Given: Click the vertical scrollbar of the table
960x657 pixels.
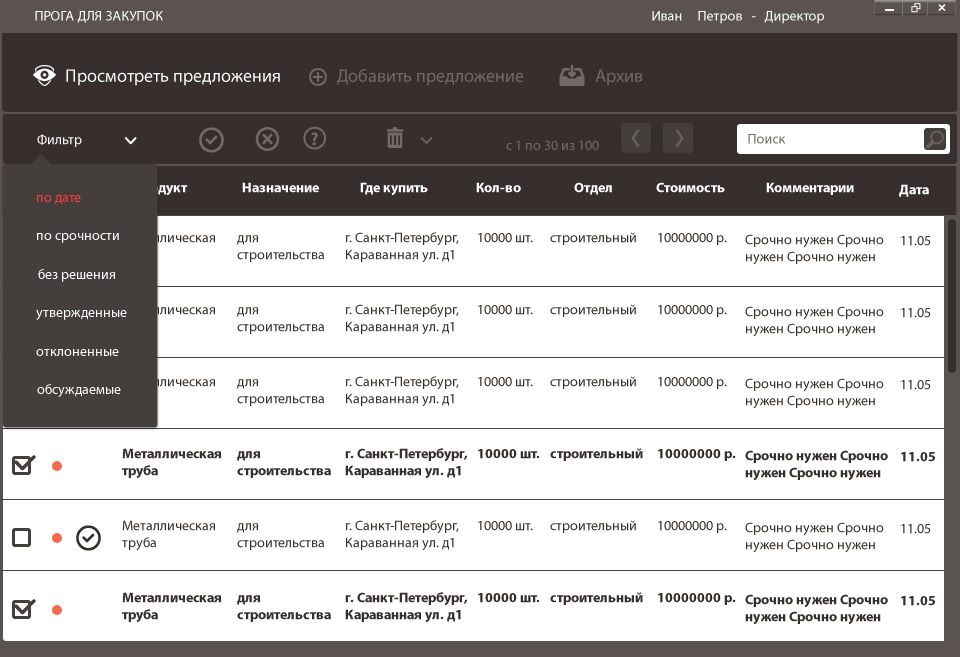Looking at the screenshot, I should pyautogui.click(x=952, y=295).
